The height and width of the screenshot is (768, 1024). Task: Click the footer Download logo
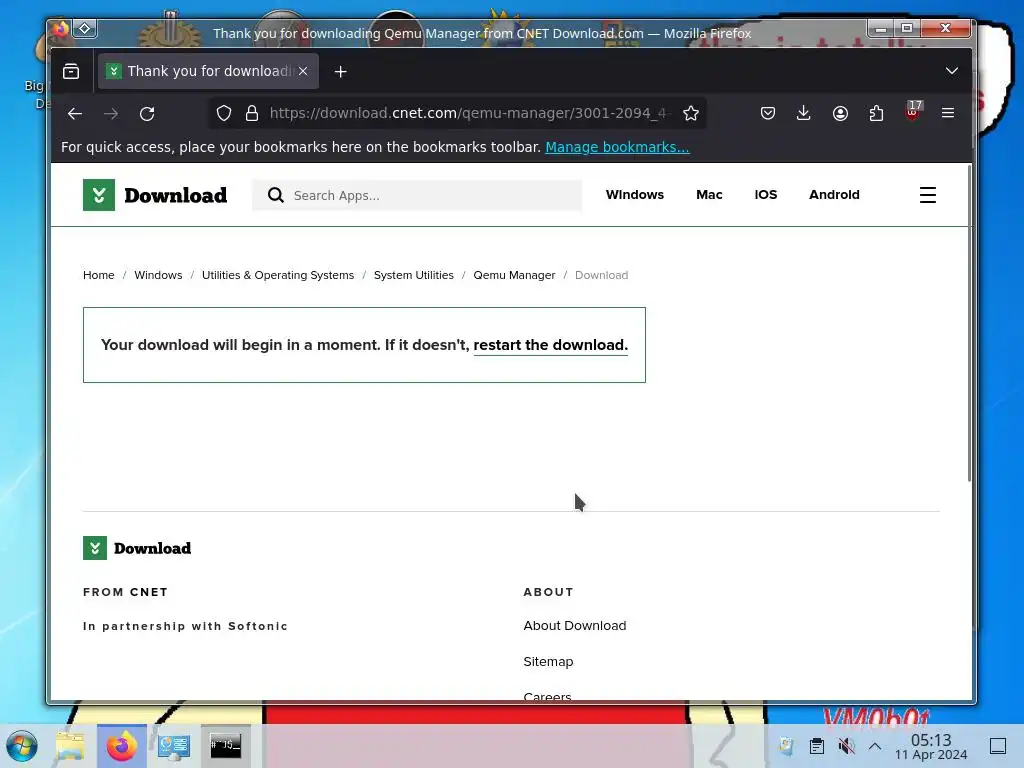tap(137, 548)
